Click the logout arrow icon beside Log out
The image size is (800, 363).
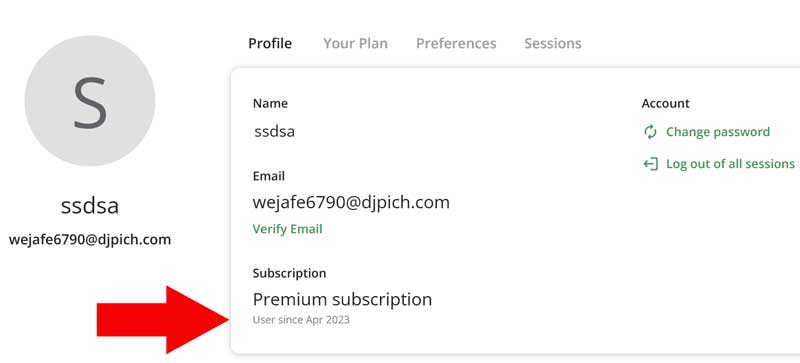(x=650, y=164)
